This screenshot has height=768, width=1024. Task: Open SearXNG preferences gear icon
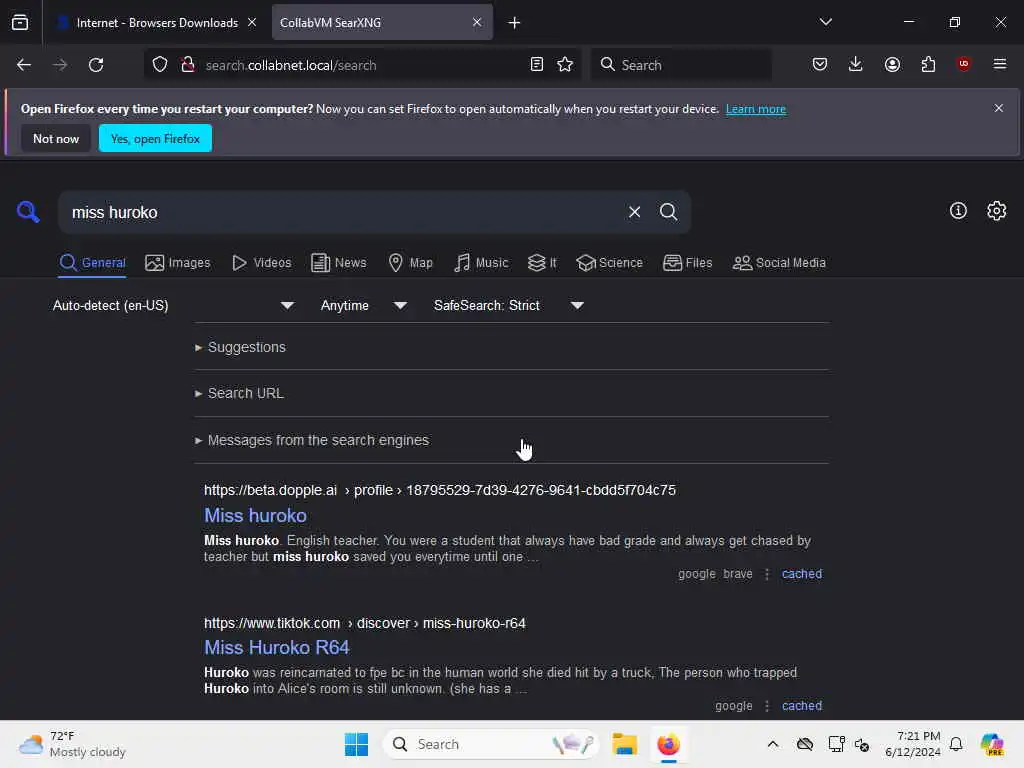point(997,210)
